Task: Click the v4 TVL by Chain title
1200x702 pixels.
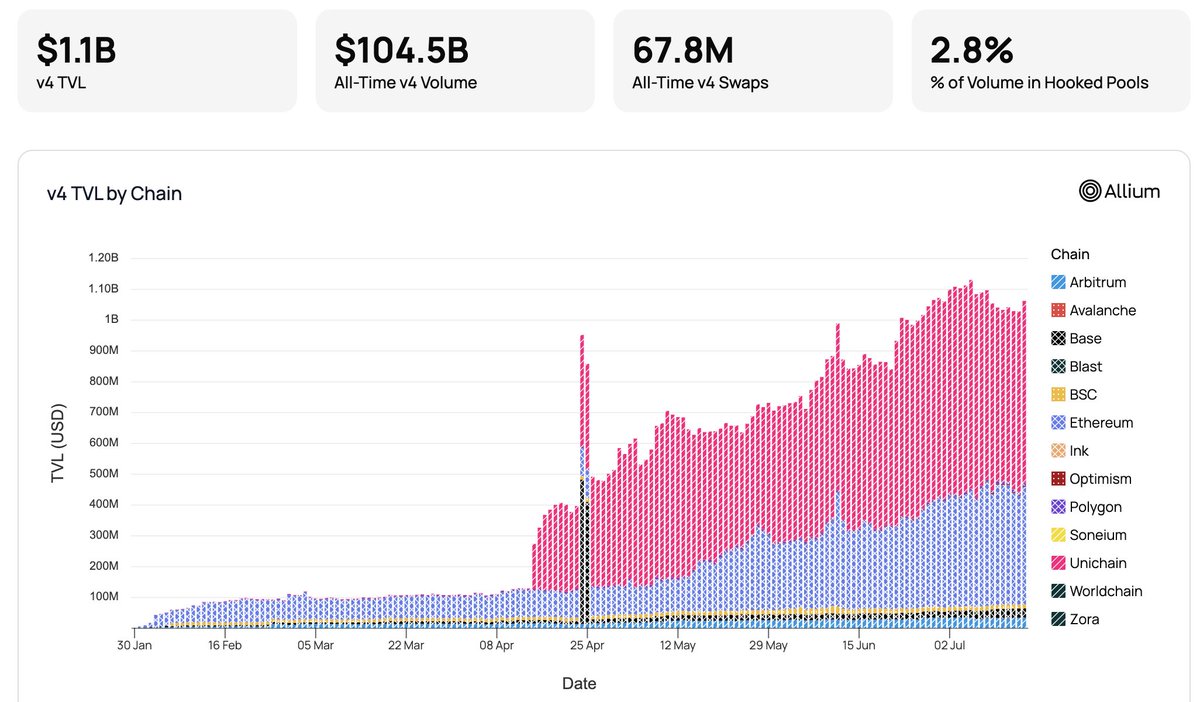Action: 115,194
